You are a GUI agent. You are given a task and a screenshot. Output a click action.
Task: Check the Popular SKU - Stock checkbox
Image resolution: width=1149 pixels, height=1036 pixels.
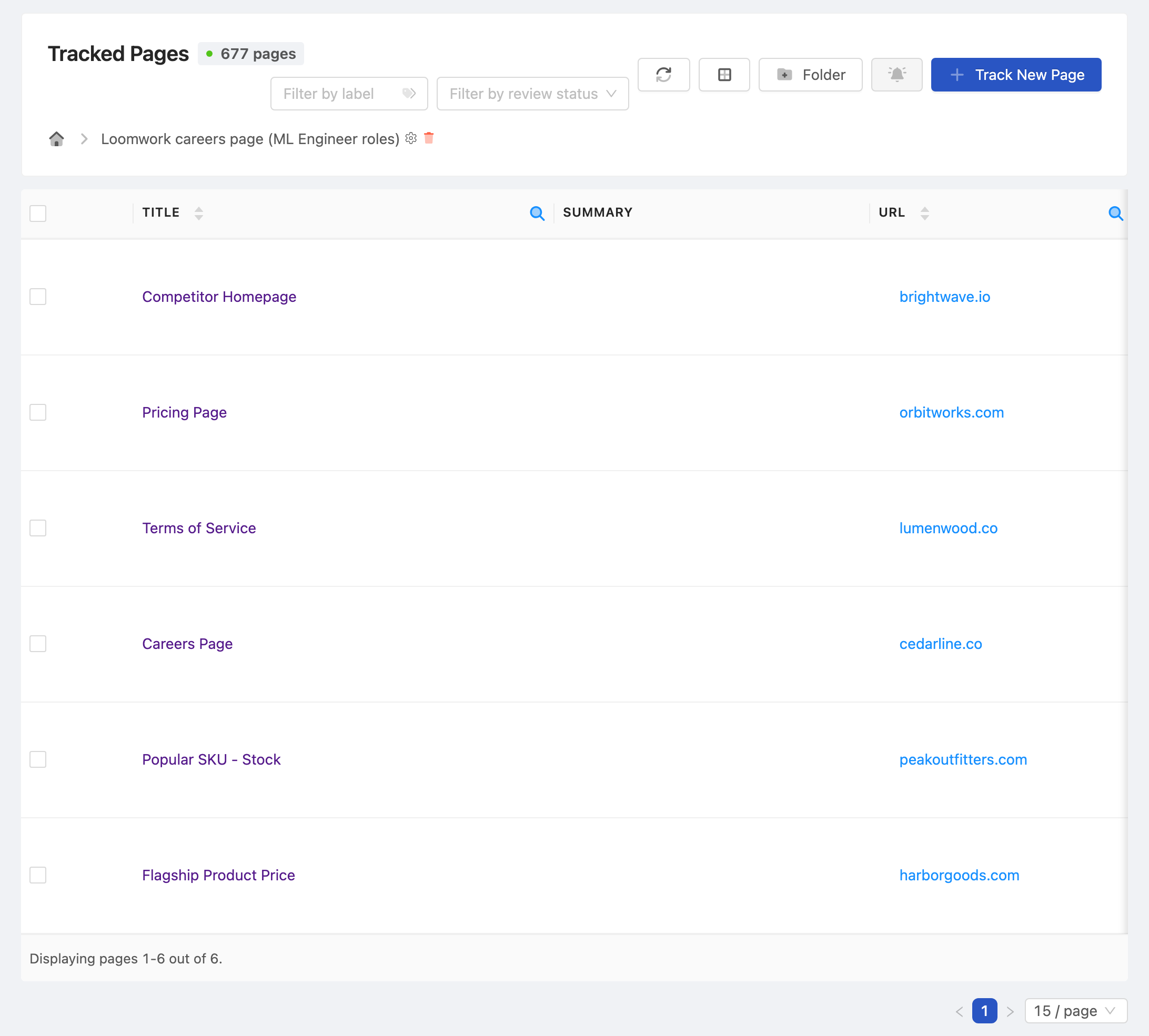click(38, 759)
